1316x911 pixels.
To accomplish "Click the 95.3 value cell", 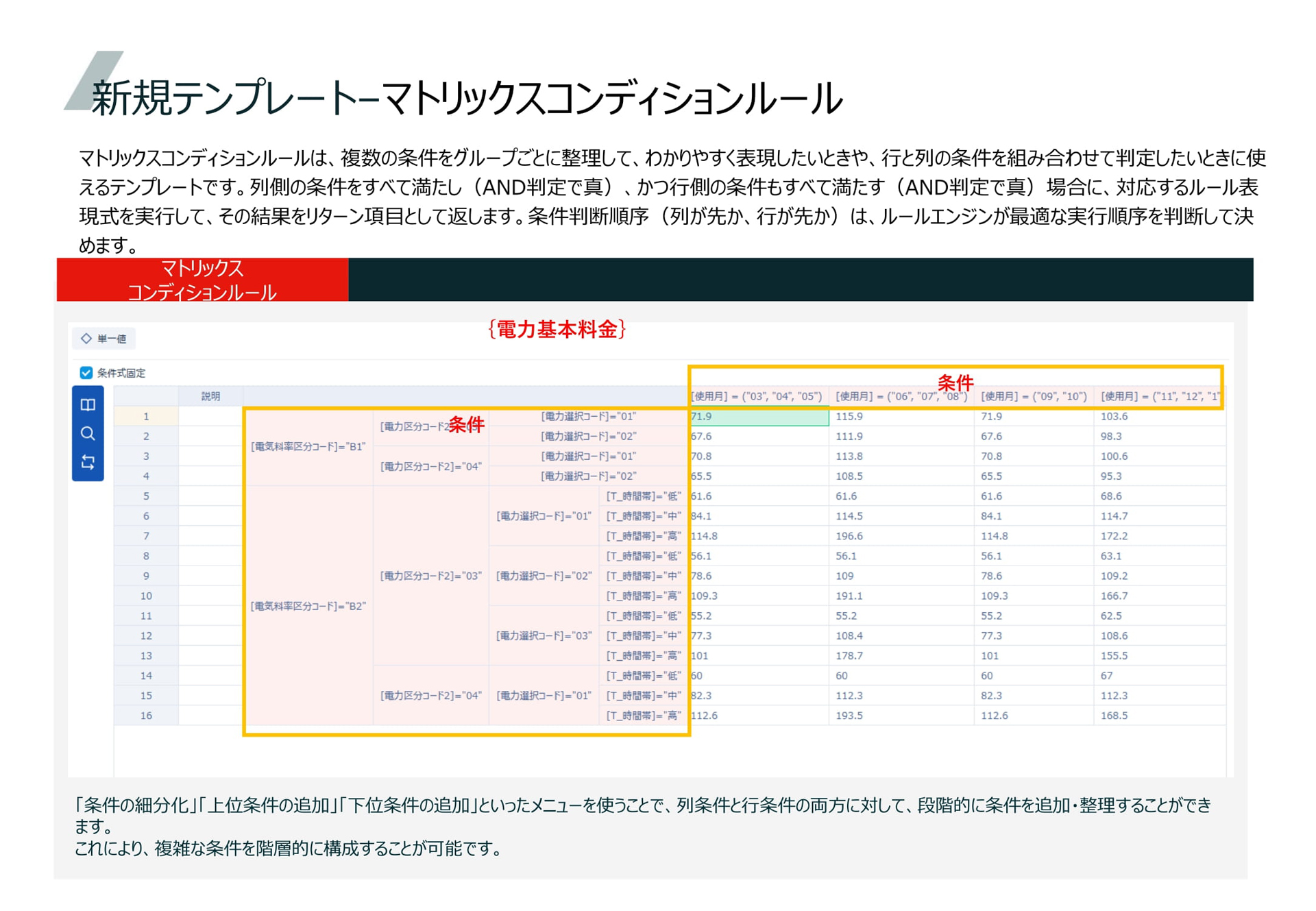I will coord(1160,476).
